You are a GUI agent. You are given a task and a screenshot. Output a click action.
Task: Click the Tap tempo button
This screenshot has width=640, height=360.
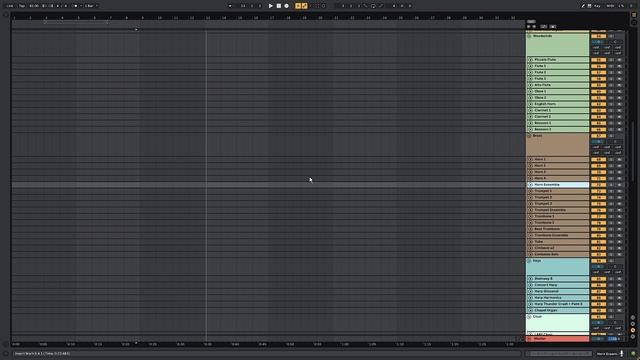tap(22, 6)
